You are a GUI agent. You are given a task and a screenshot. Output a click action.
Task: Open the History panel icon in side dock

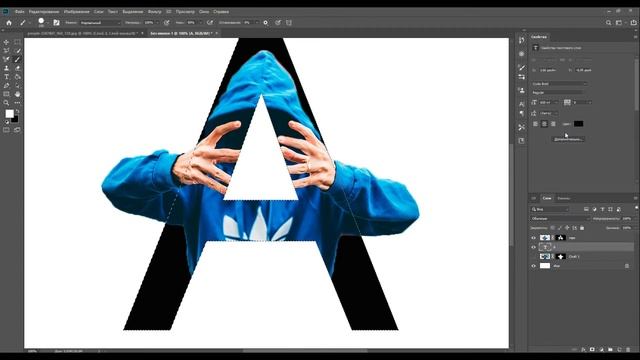point(521,40)
